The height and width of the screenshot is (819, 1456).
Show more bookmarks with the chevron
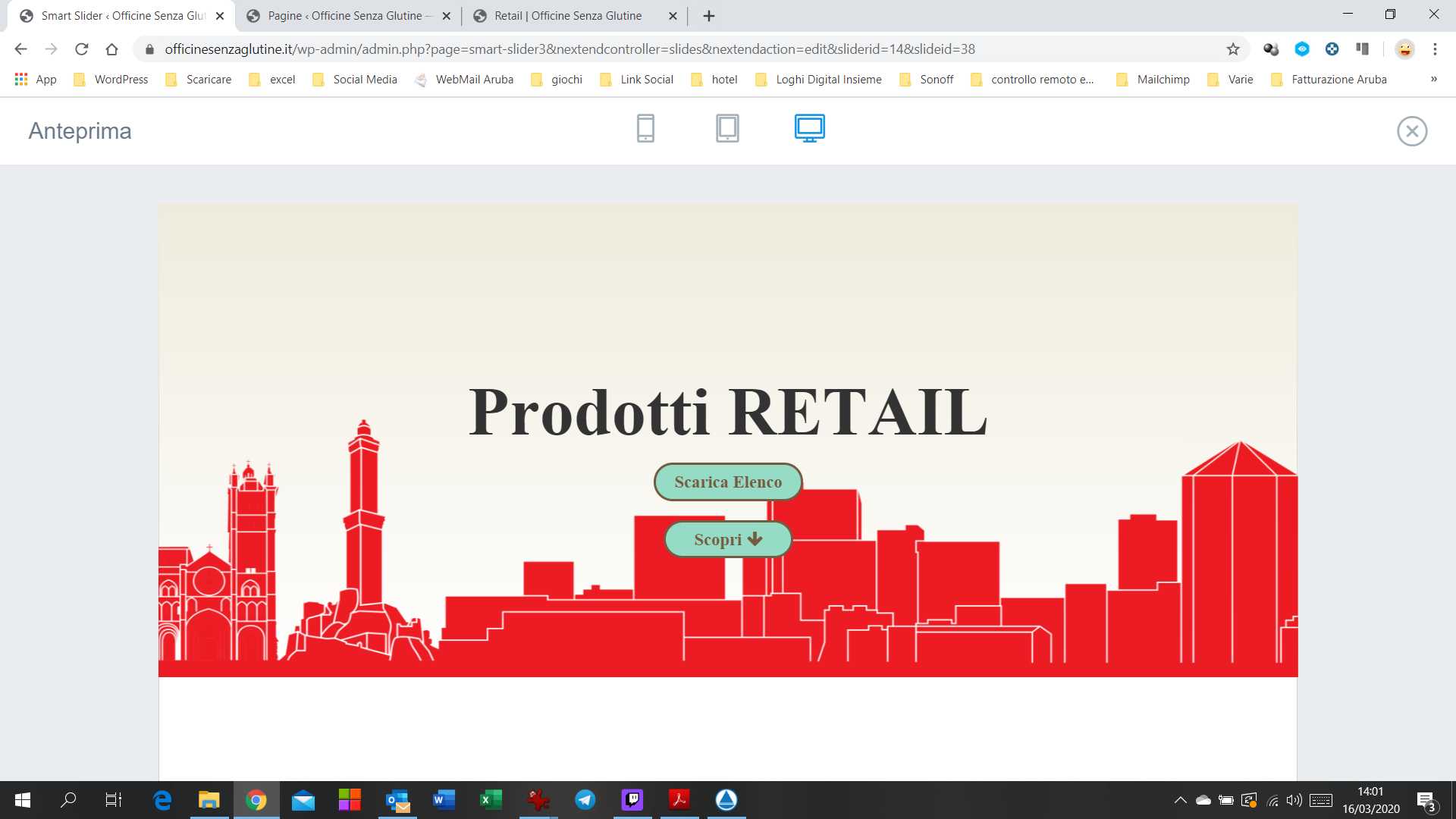point(1433,80)
